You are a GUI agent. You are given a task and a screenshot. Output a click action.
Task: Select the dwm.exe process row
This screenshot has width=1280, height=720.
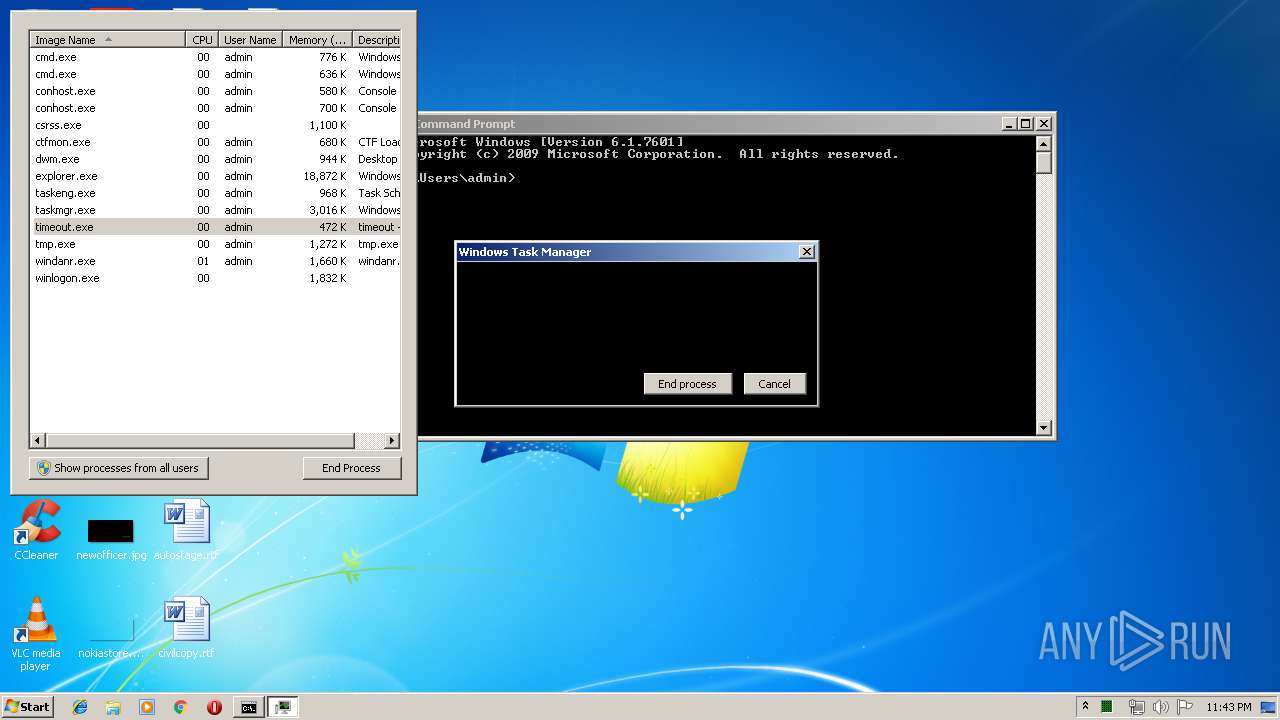pyautogui.click(x=215, y=159)
